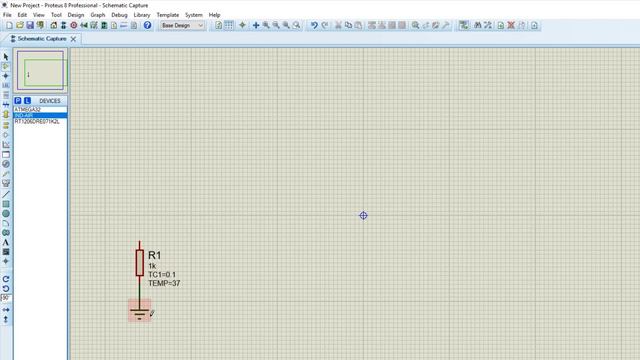This screenshot has width=640, height=360.
Task: Open the Help menu
Action: point(214,15)
